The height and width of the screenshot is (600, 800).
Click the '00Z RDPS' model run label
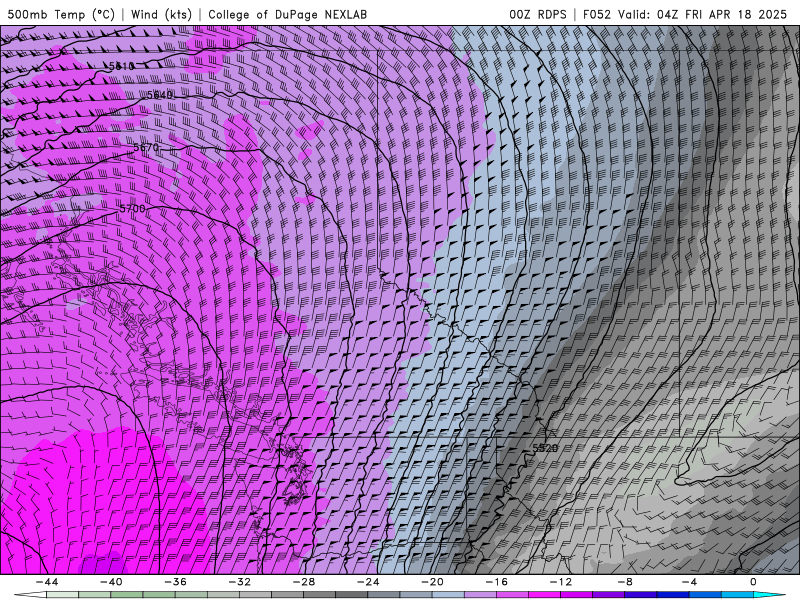coord(537,14)
